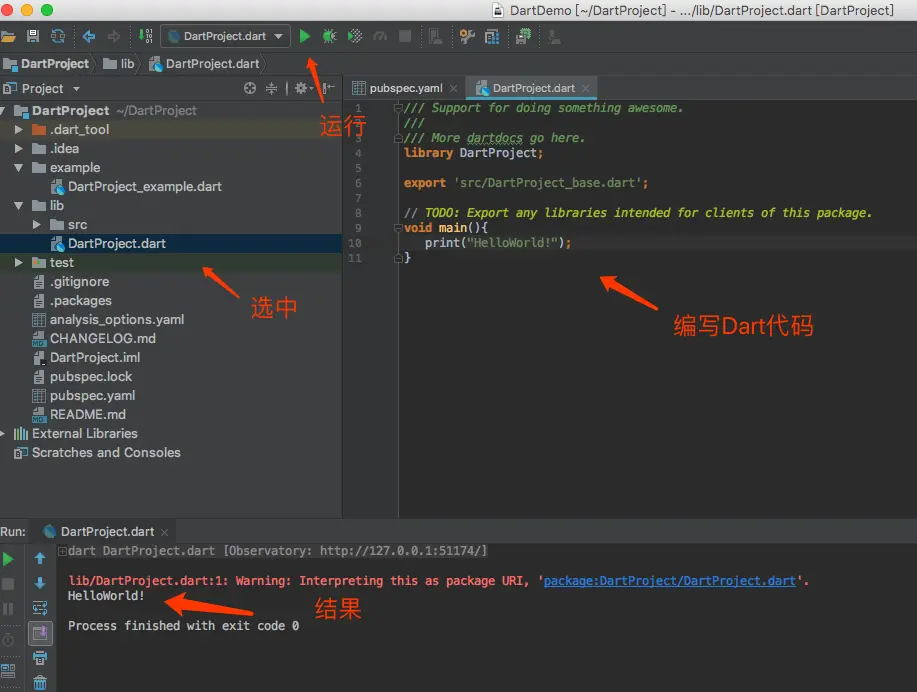Click the green chip toolbar icon
Viewport: 917px width, 692px height.
[x=523, y=36]
